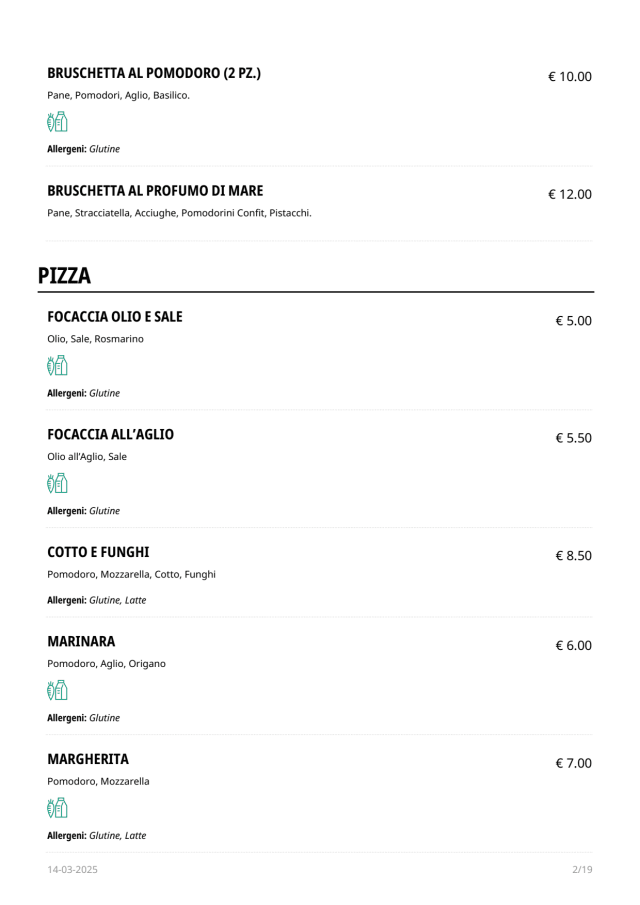Select the Cotto e Funghi dish title

pos(99,552)
